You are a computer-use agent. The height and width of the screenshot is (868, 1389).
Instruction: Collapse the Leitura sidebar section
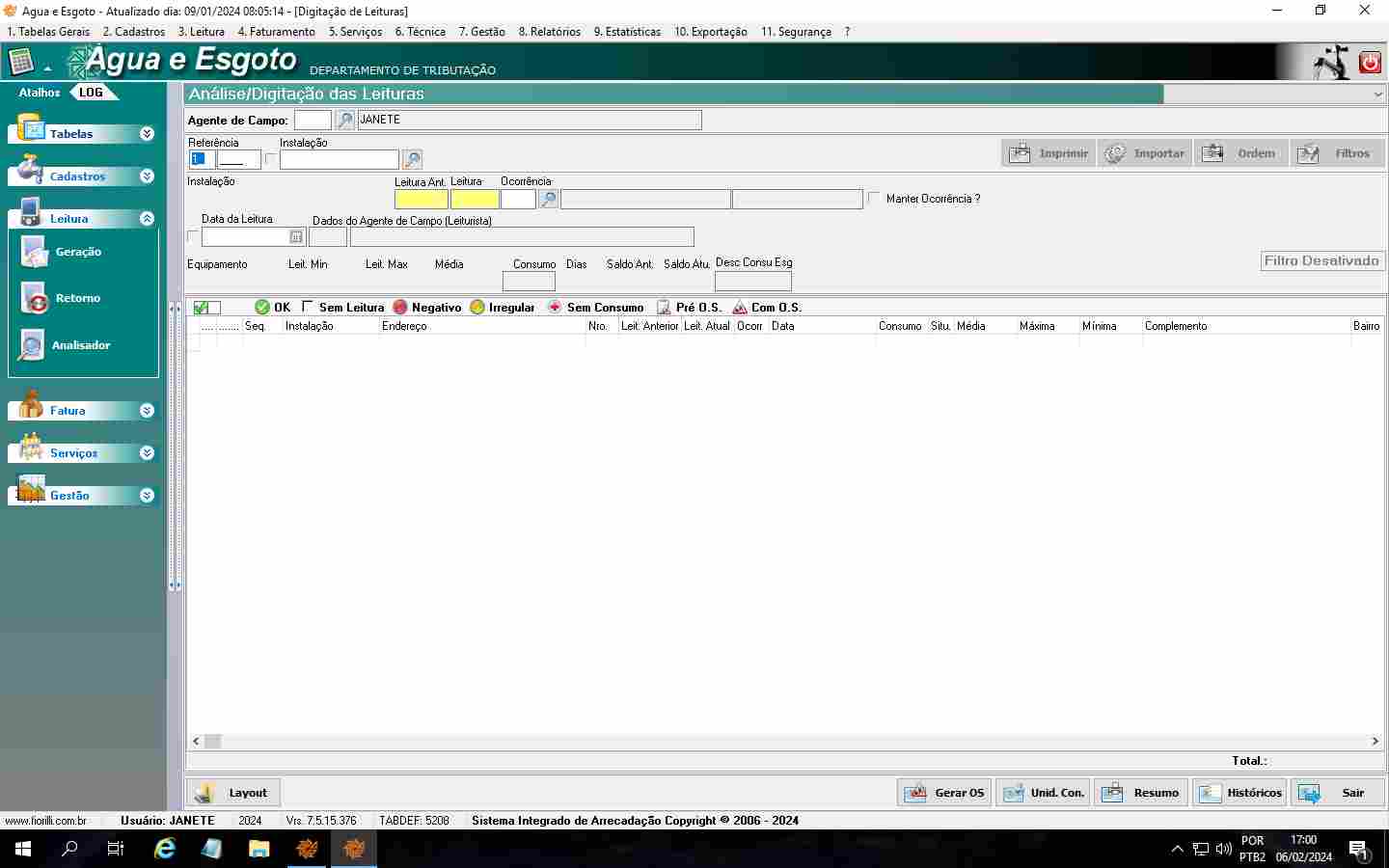tap(147, 219)
